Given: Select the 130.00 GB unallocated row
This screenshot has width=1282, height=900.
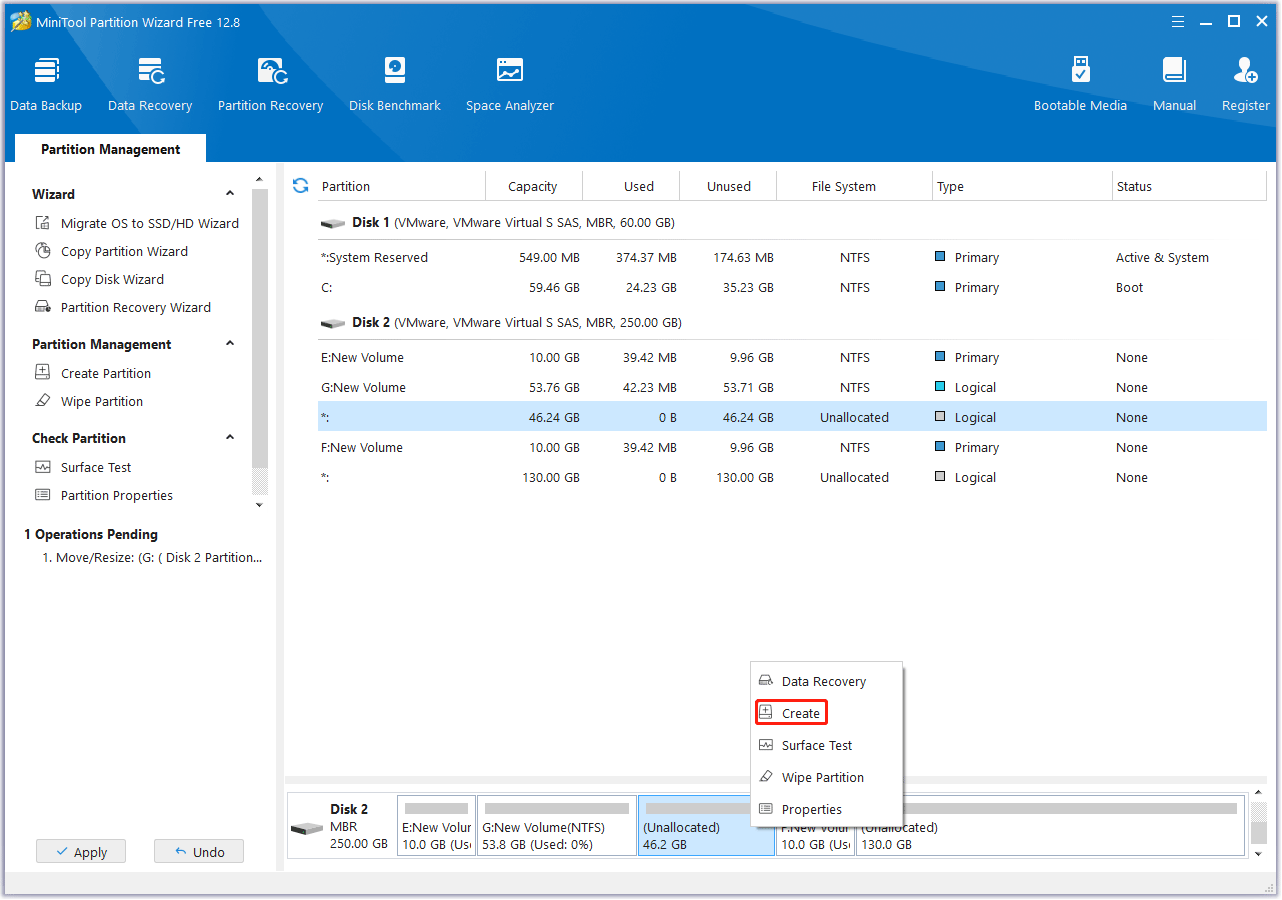Looking at the screenshot, I should 792,478.
